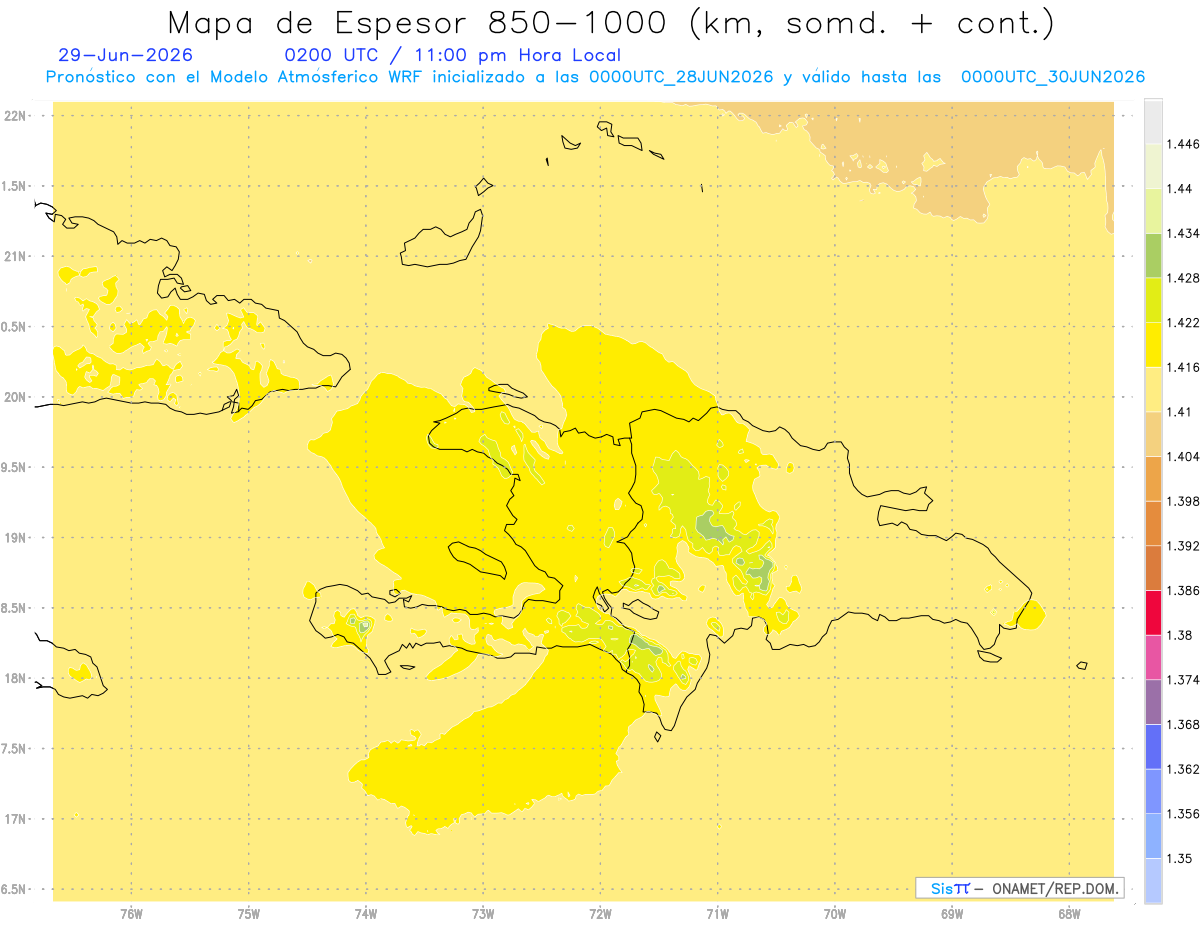Click legend value "1.368"
The image size is (1200, 927).
1183,724
